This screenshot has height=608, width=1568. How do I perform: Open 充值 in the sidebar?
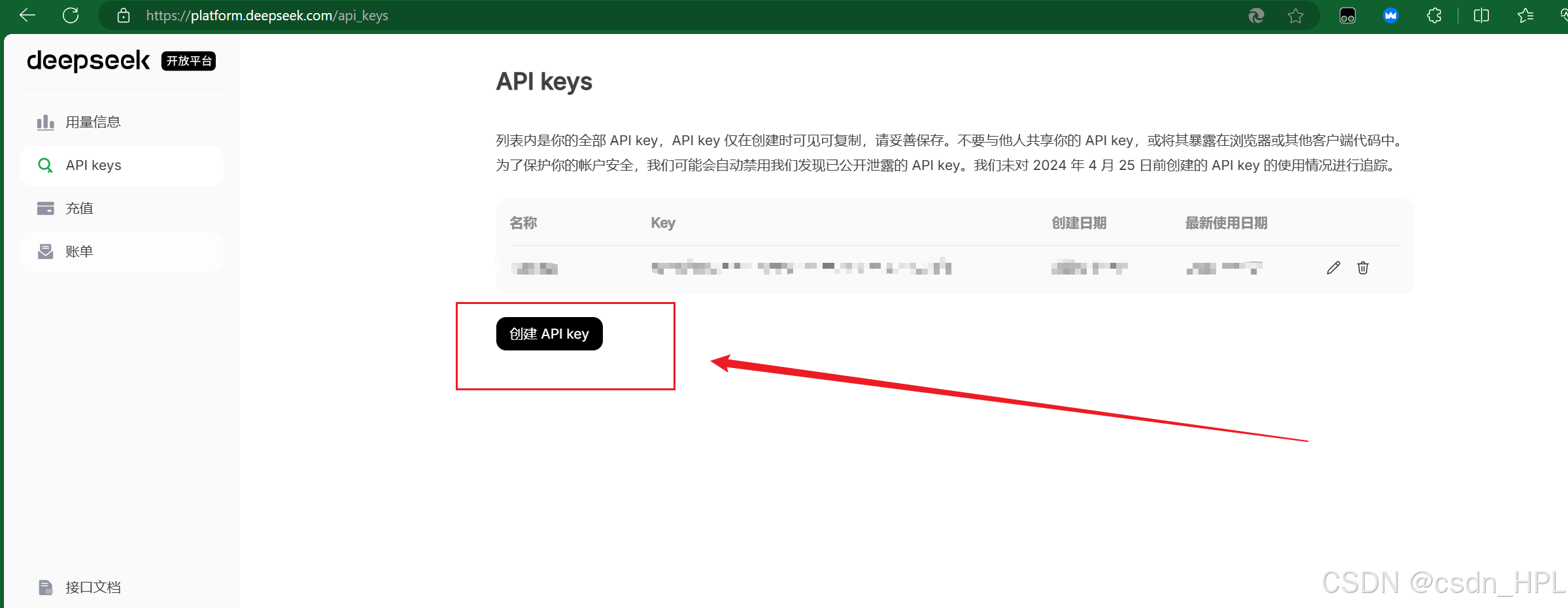pyautogui.click(x=122, y=209)
